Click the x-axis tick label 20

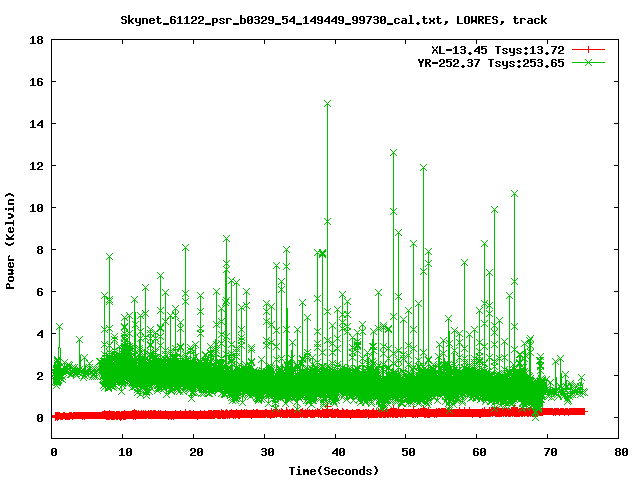pos(195,453)
